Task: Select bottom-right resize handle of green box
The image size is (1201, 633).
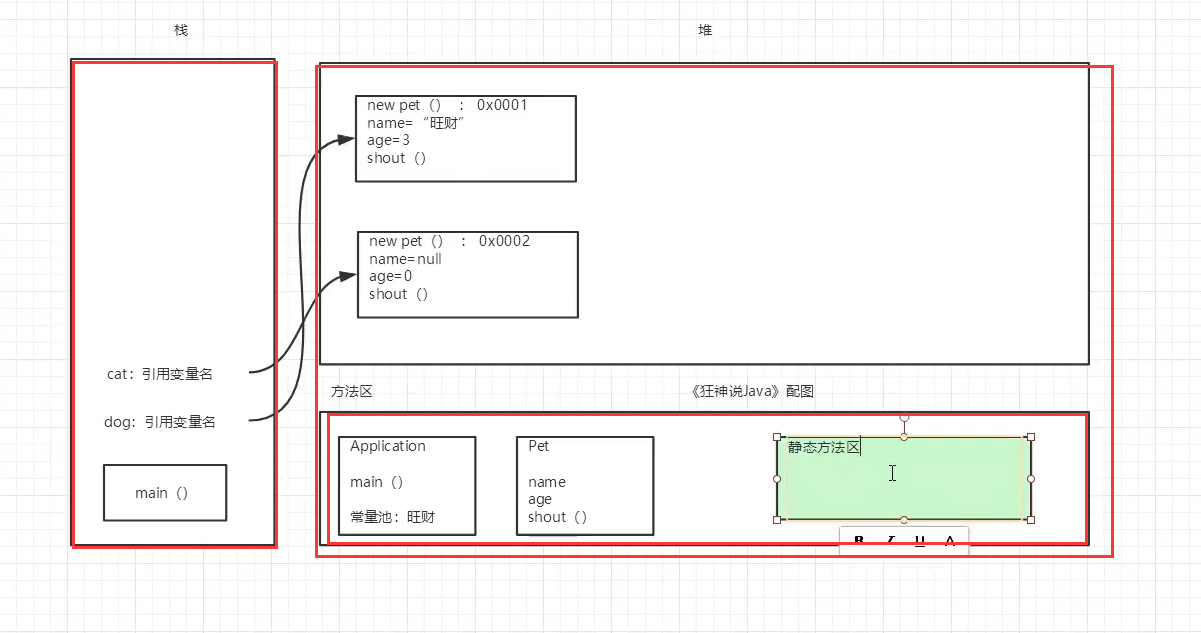Action: (1031, 520)
